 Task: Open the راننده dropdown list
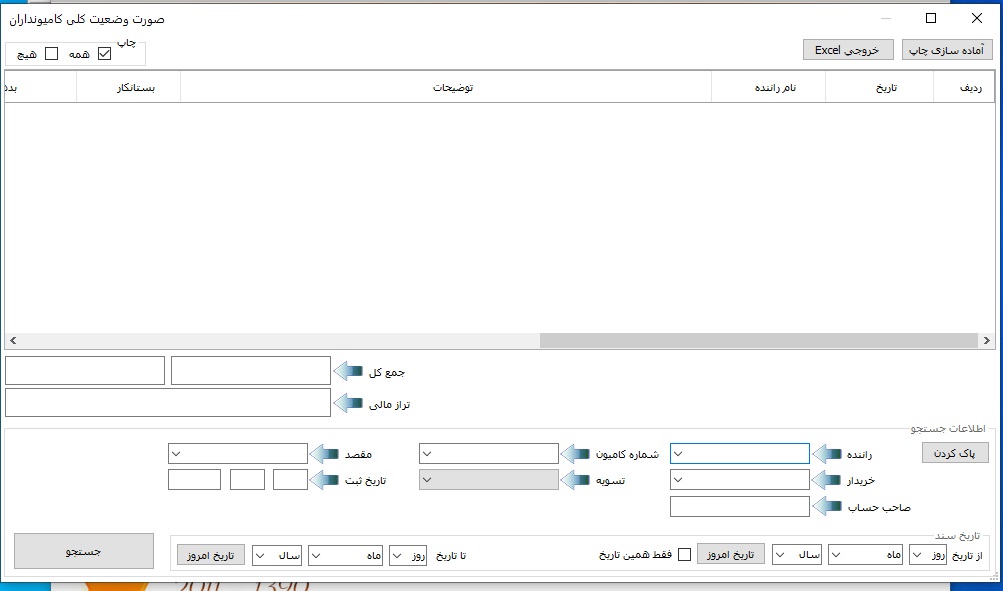[x=679, y=454]
